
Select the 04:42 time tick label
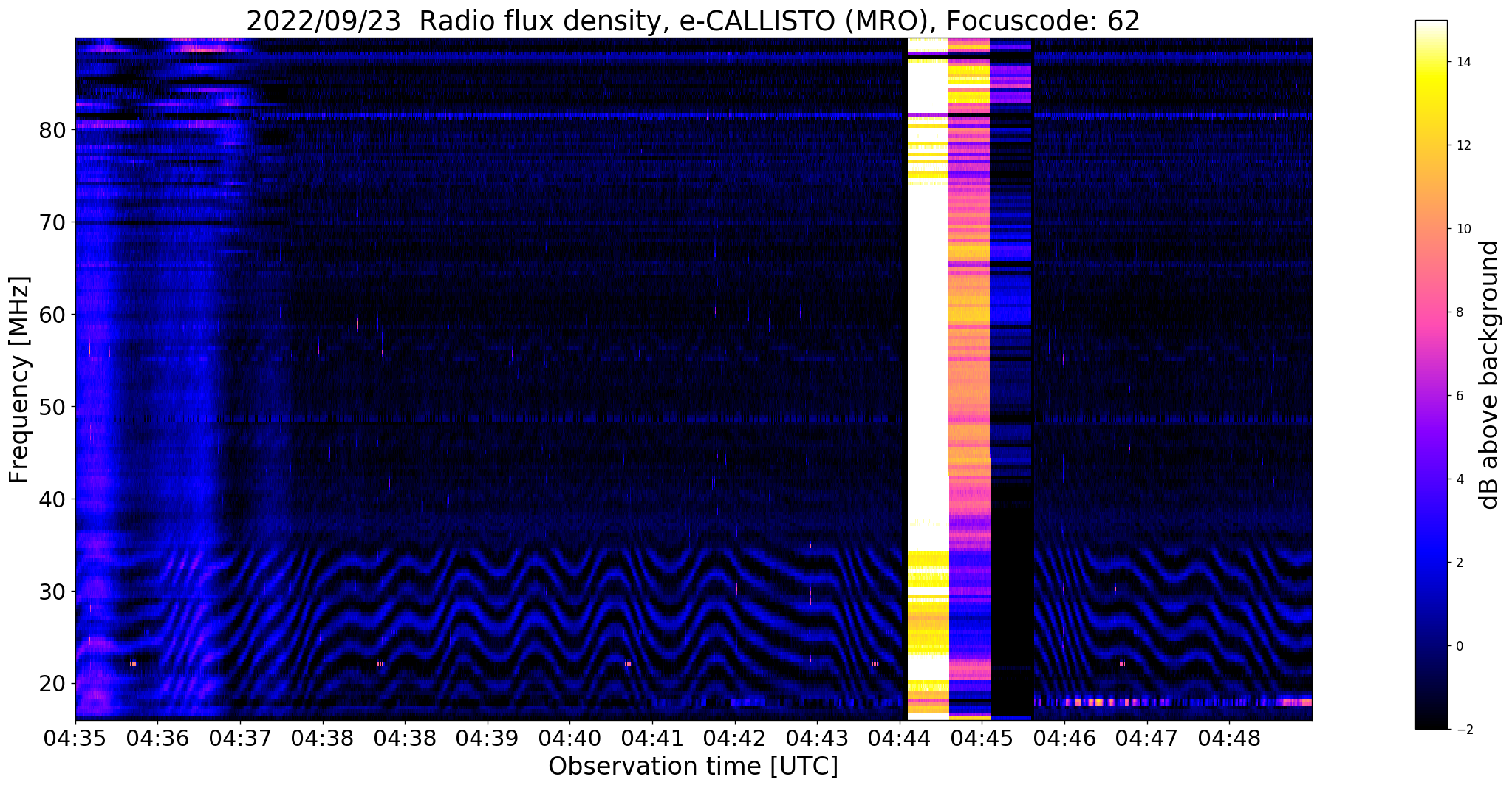[x=734, y=738]
